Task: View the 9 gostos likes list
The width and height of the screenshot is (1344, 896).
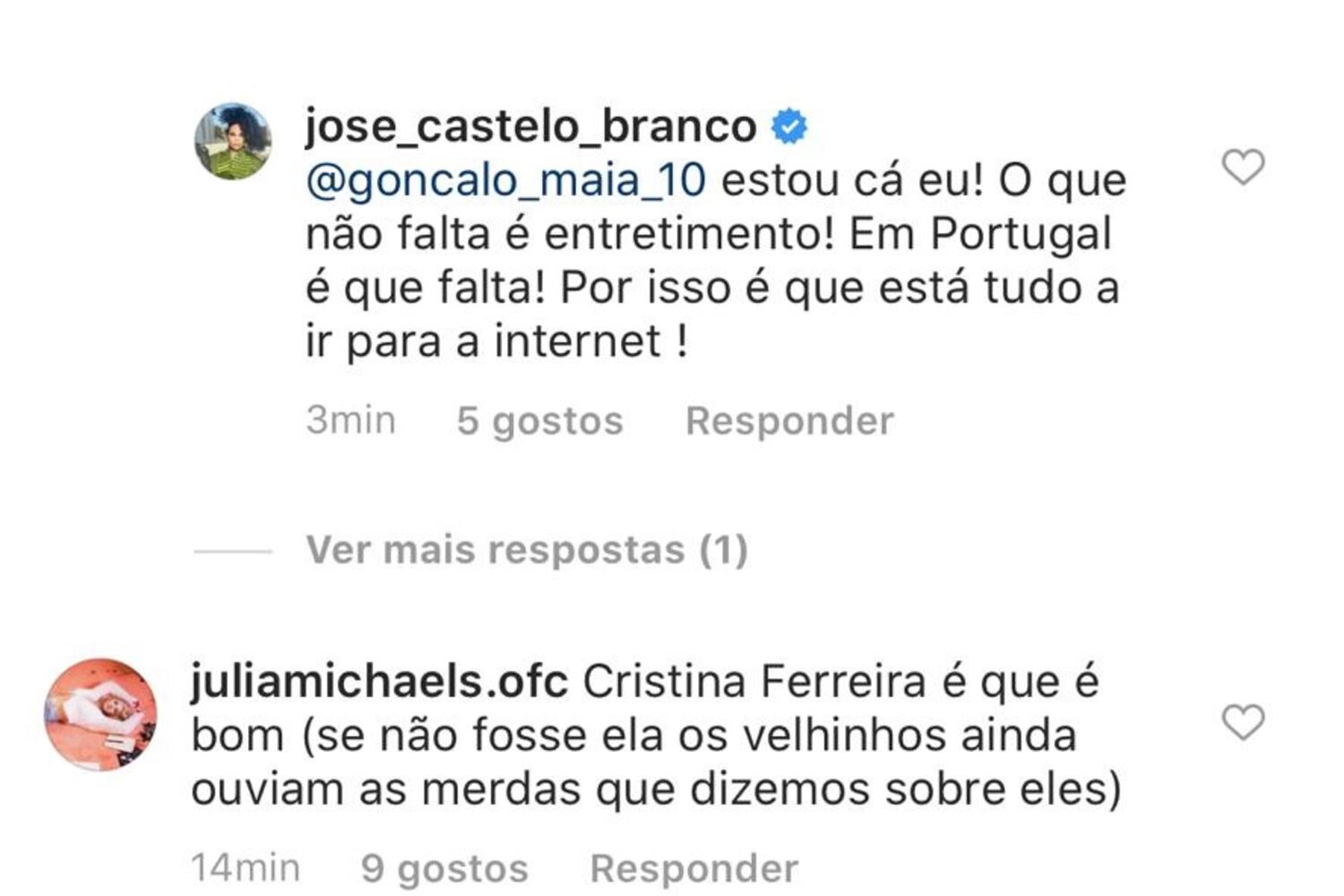Action: tap(444, 868)
